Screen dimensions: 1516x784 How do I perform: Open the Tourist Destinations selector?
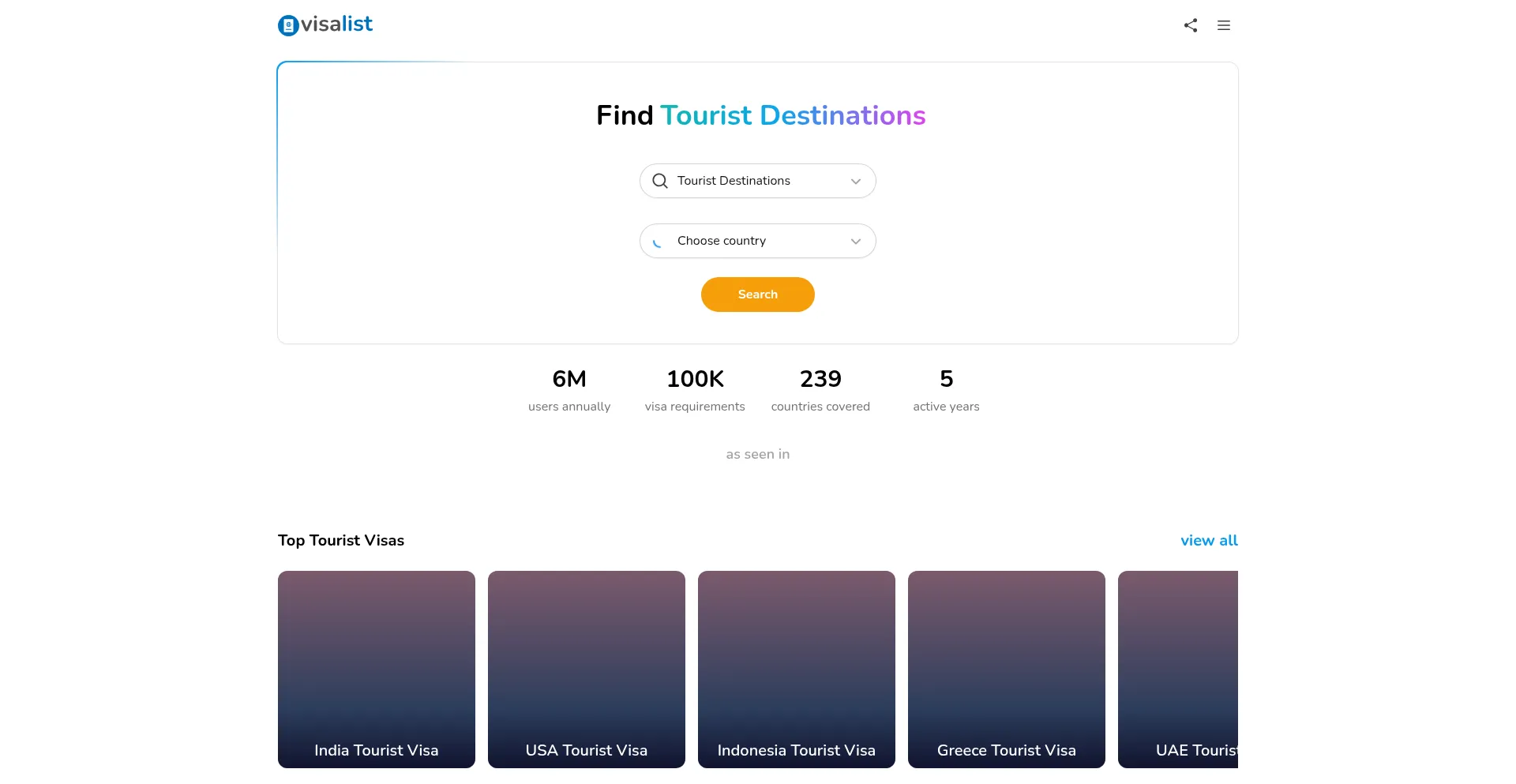(750, 181)
